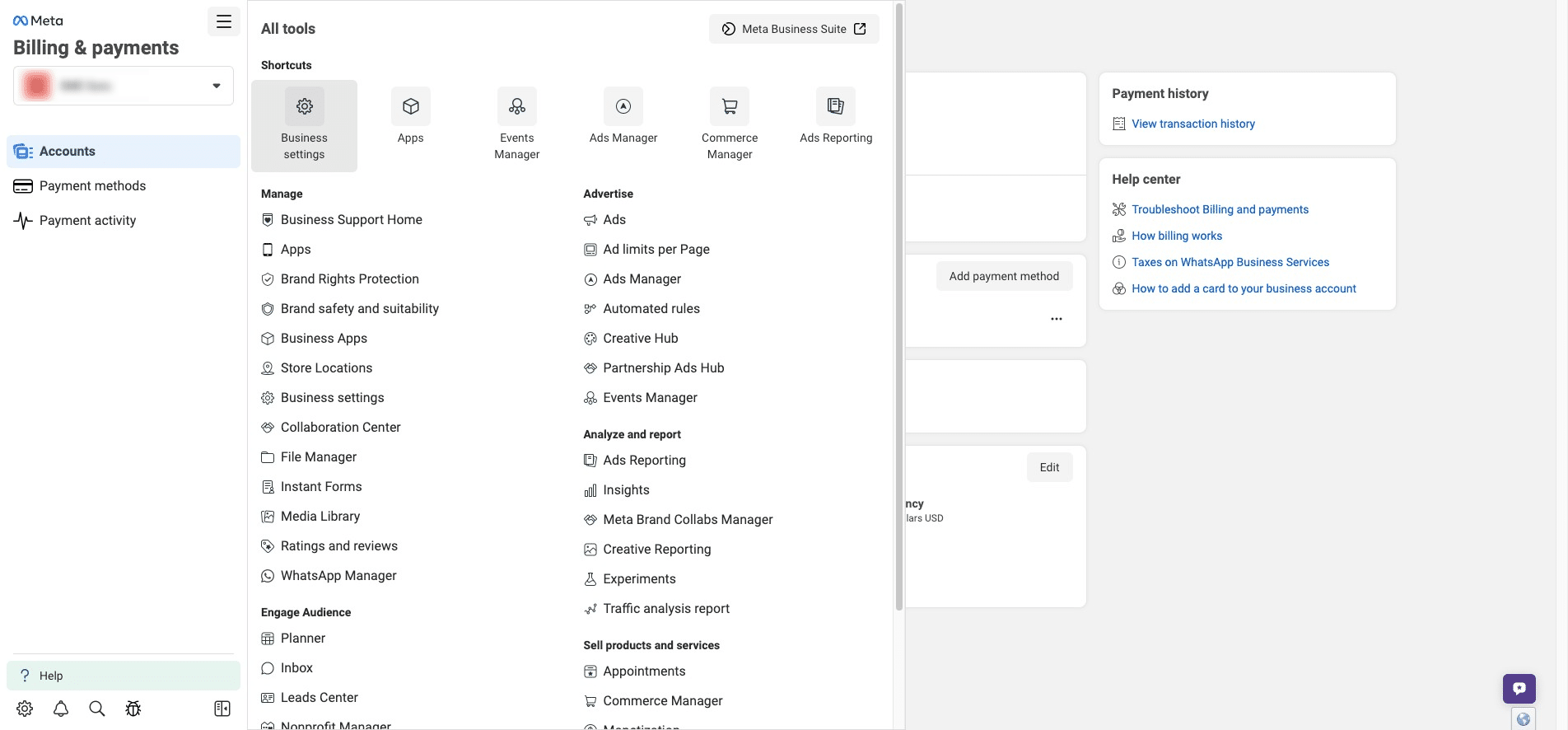Viewport: 1568px width, 730px height.
Task: Click the bug report icon
Action: pos(133,709)
